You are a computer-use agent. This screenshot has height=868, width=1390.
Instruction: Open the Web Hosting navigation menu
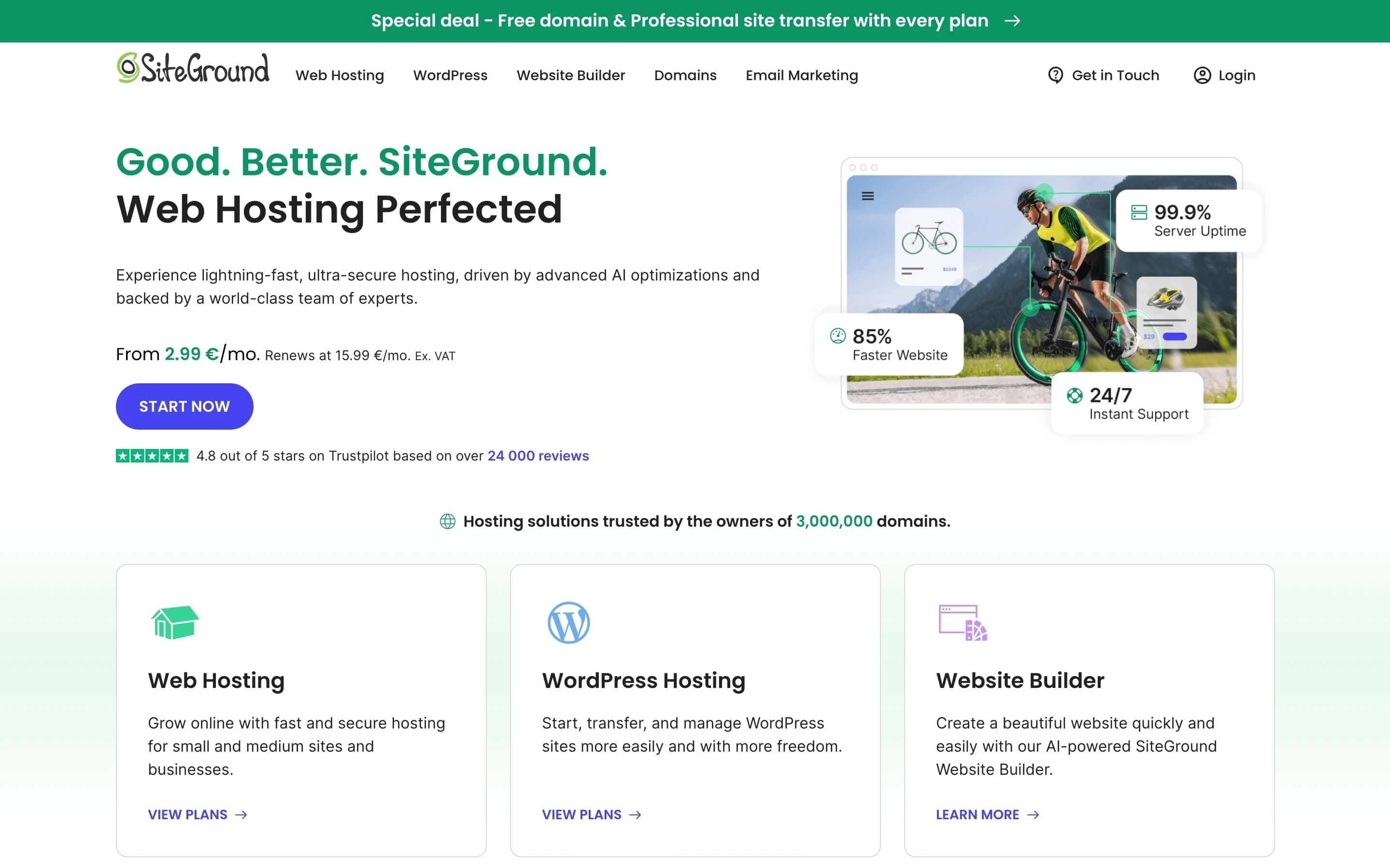click(x=340, y=75)
